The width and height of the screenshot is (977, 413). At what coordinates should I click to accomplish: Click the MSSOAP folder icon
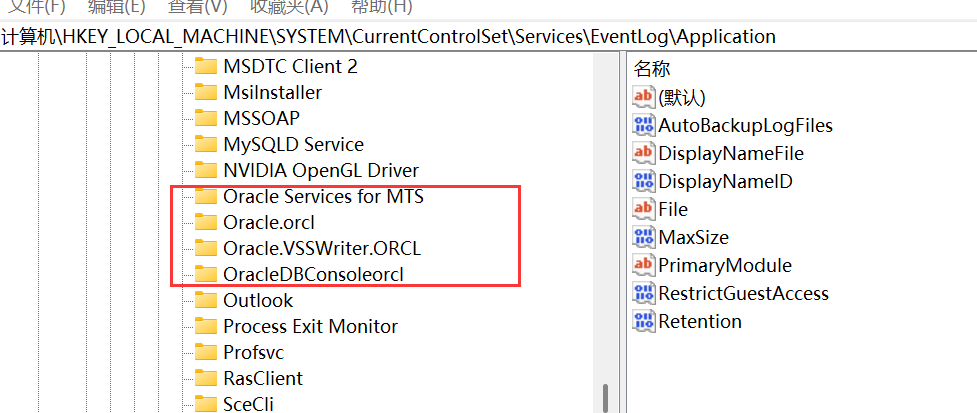coord(205,118)
